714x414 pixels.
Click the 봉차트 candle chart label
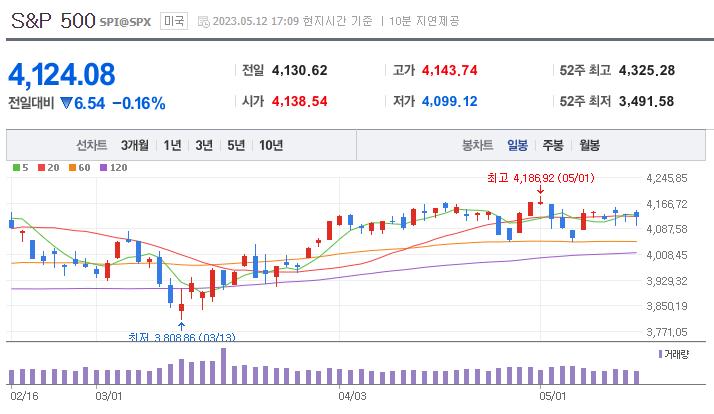(x=477, y=145)
